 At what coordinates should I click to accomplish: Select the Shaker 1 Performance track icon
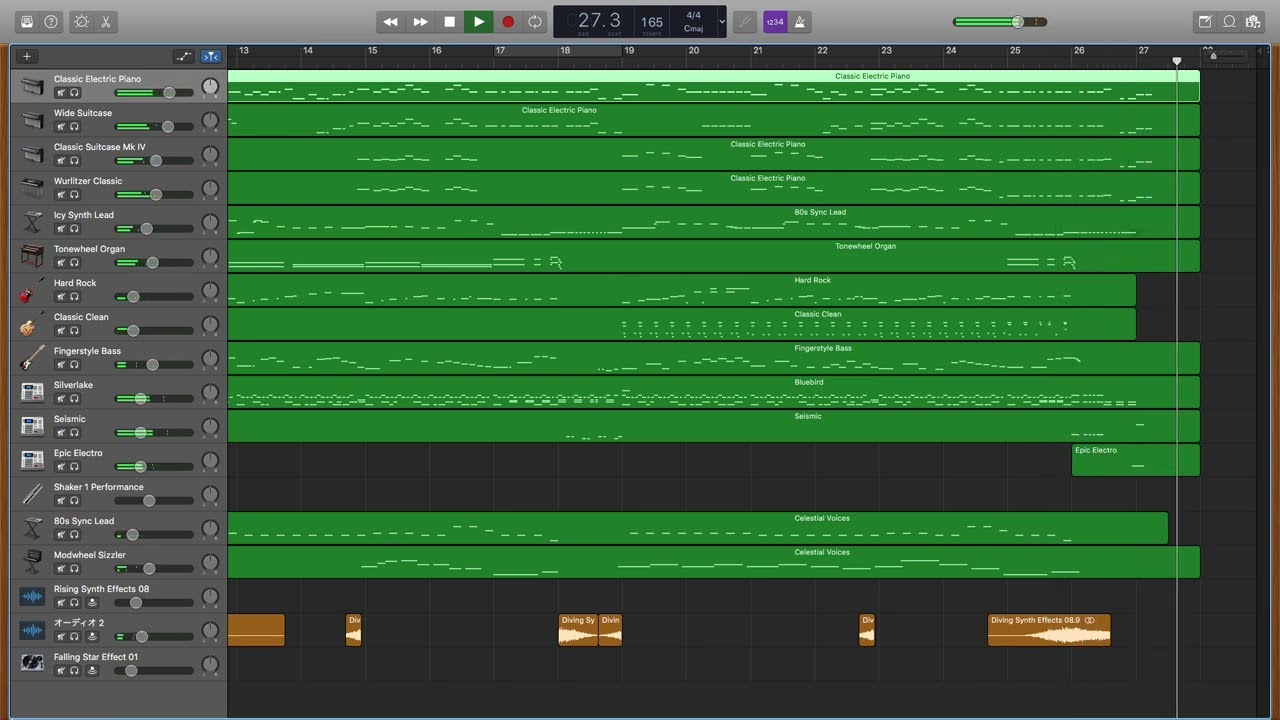pos(33,494)
